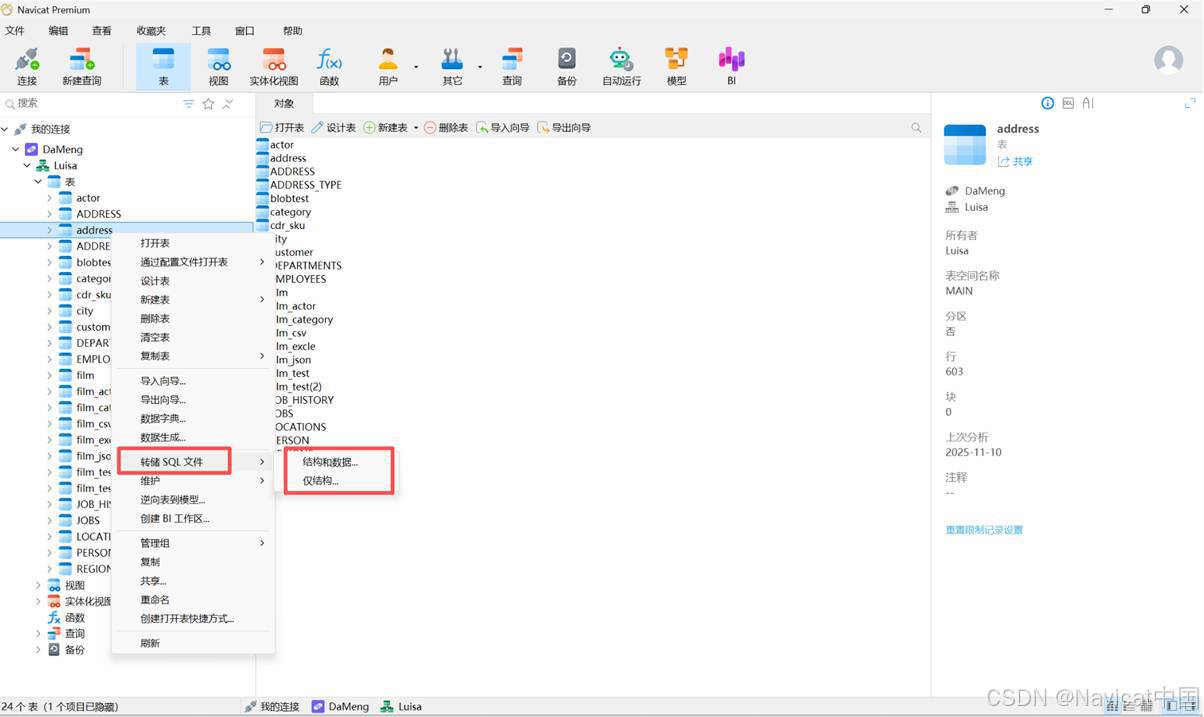Click the 函数 f(x) toolbar icon
1204x717 pixels.
point(329,67)
